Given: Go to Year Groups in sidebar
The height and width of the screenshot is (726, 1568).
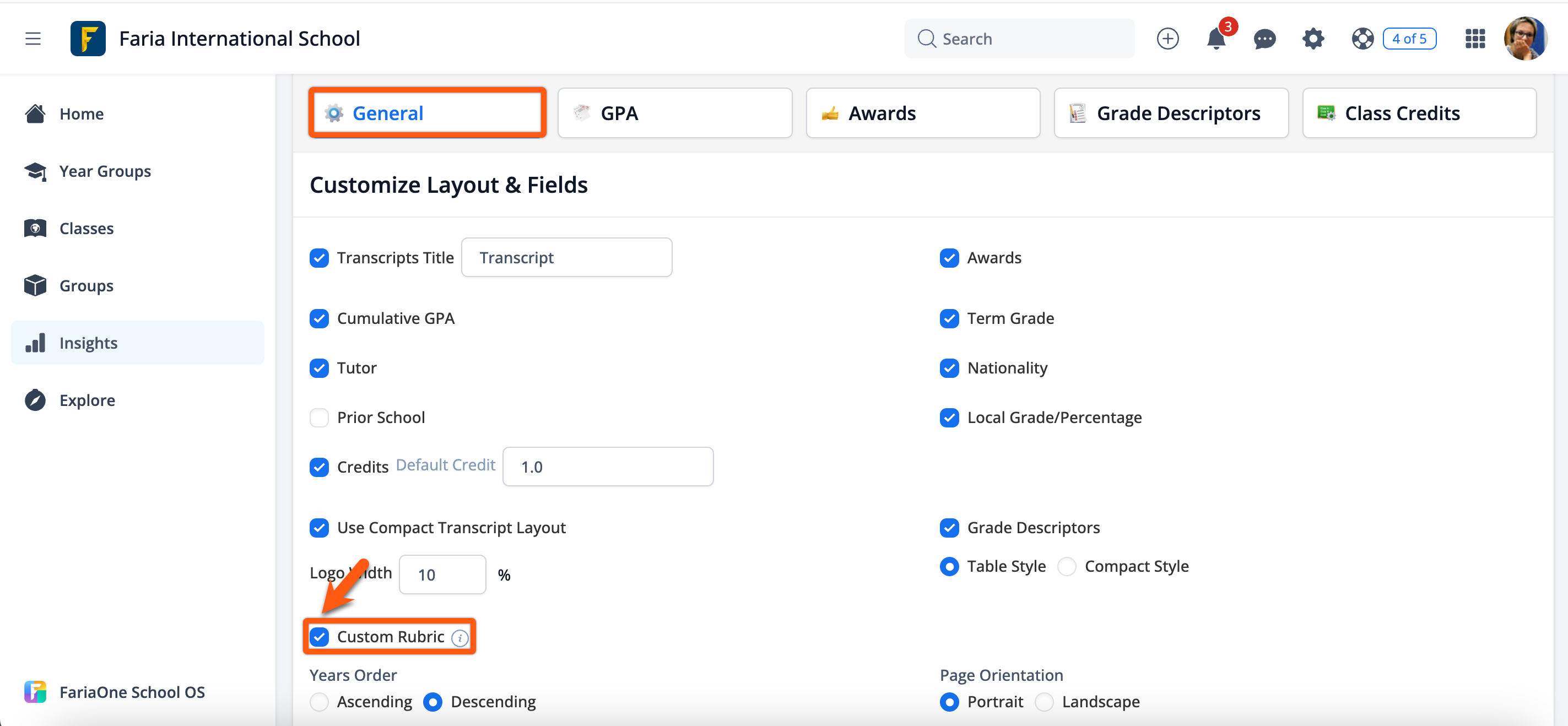Looking at the screenshot, I should point(105,171).
